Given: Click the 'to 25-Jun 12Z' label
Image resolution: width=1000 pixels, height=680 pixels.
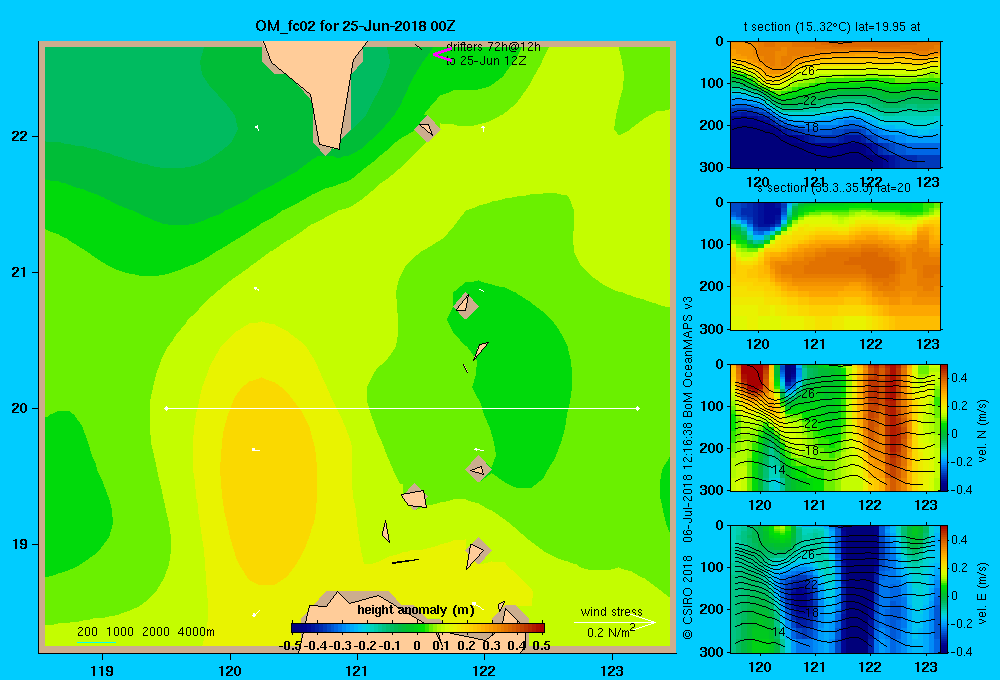Looking at the screenshot, I should coord(486,61).
